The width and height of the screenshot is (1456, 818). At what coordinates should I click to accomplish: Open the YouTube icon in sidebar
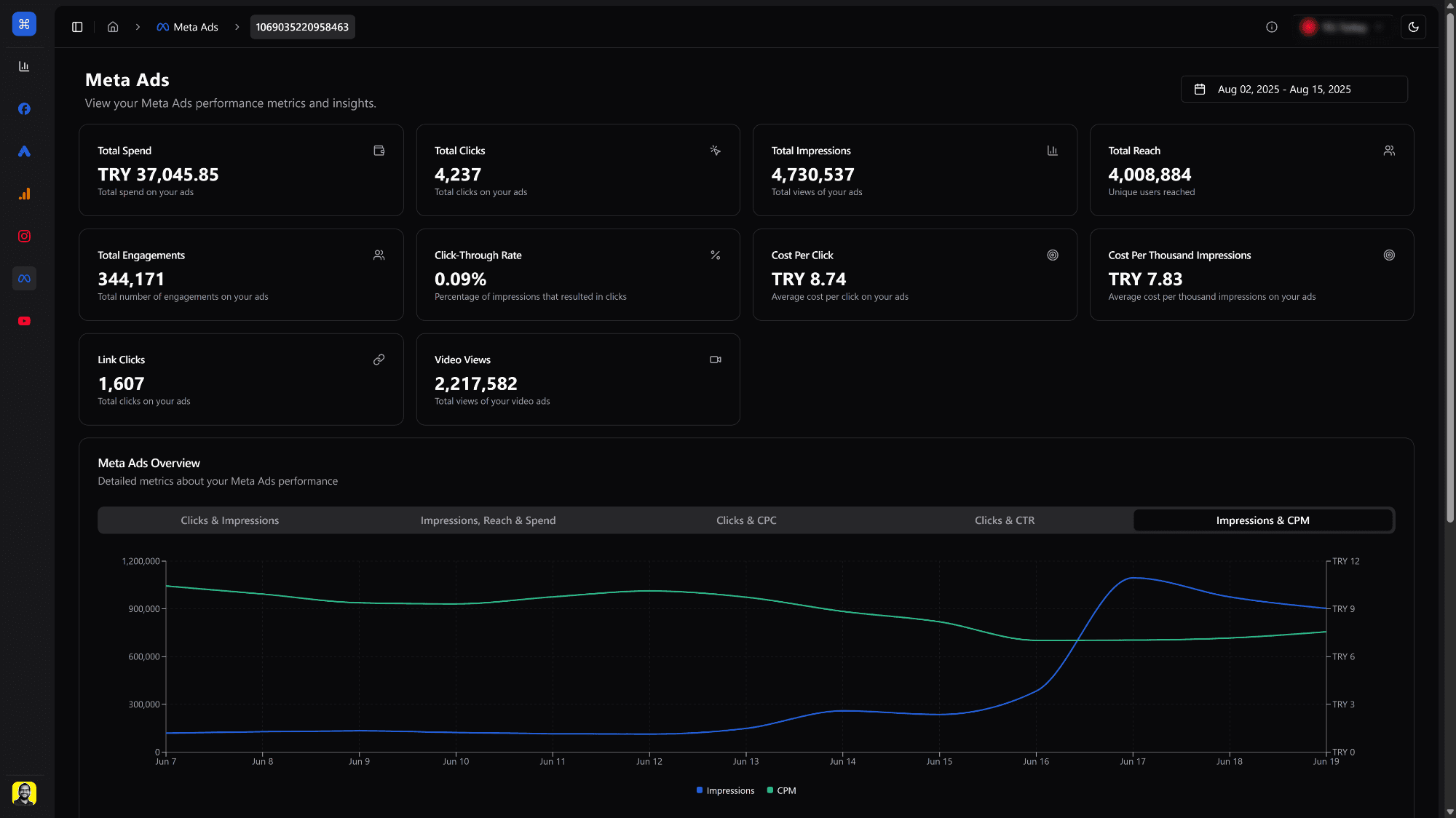coord(24,321)
